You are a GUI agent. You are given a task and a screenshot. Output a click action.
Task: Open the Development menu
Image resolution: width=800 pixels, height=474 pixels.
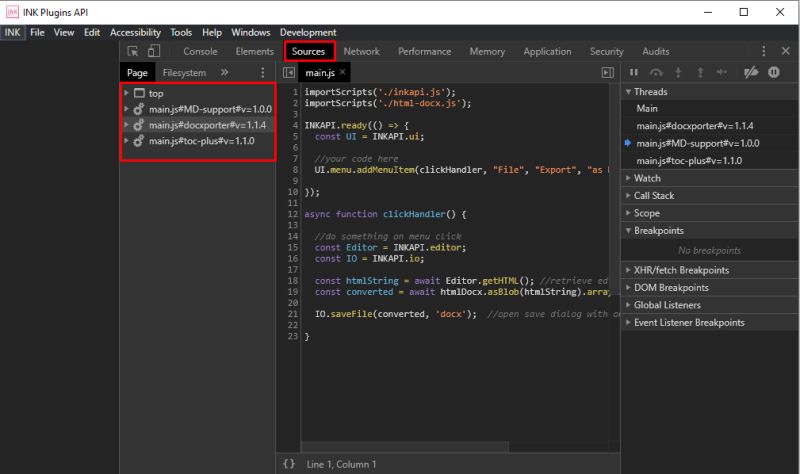pyautogui.click(x=308, y=32)
